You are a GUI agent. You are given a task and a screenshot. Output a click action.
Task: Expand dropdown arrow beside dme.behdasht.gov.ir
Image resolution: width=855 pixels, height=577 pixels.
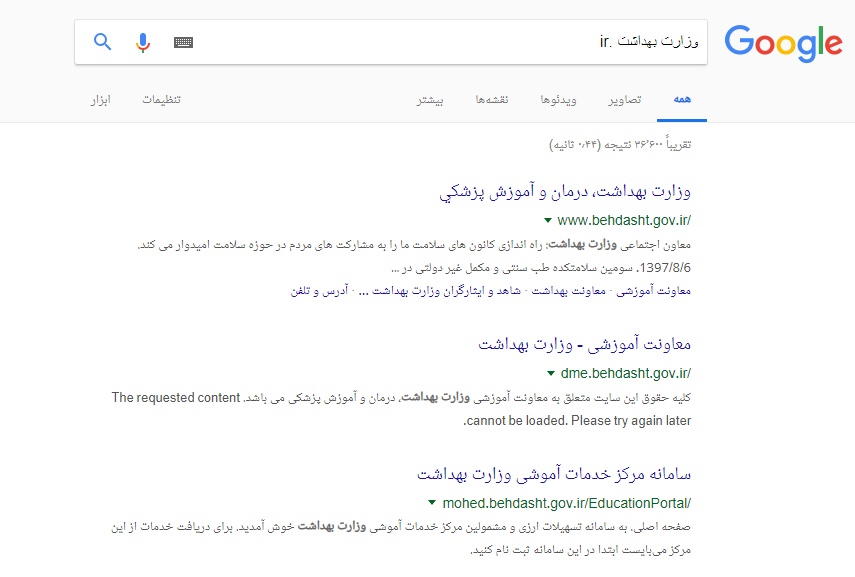point(551,373)
